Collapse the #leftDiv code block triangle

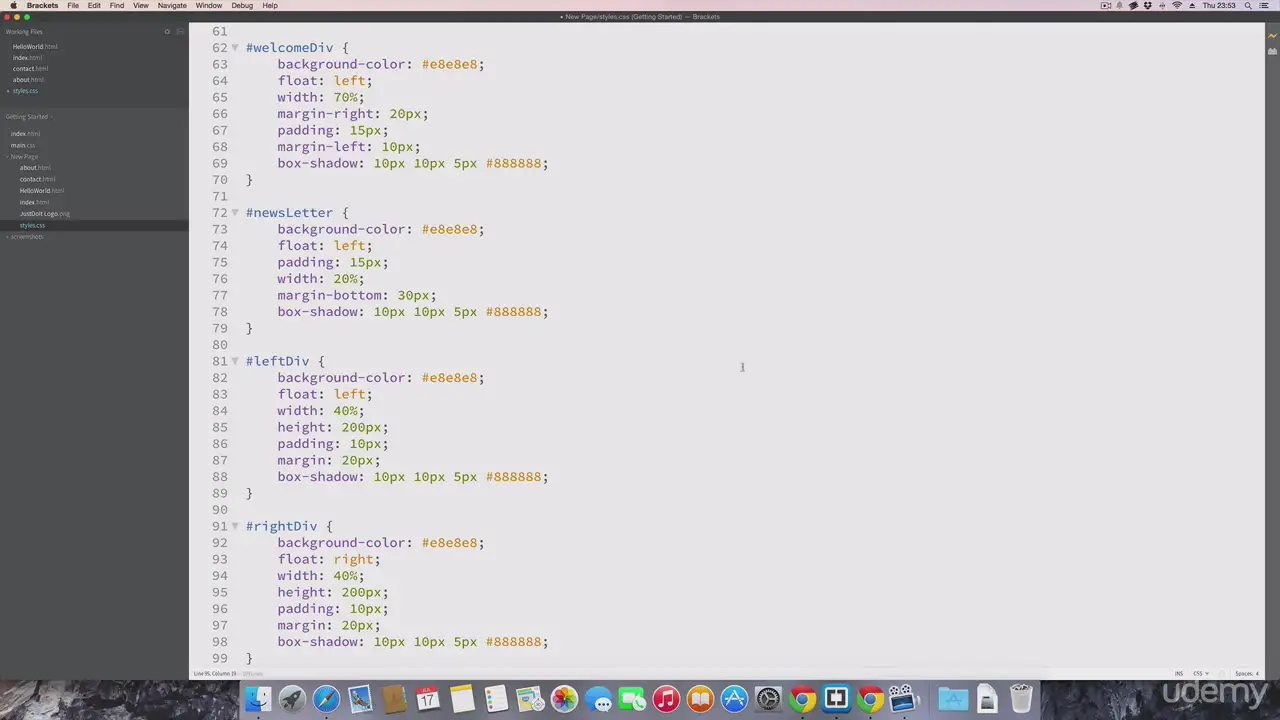click(x=235, y=361)
